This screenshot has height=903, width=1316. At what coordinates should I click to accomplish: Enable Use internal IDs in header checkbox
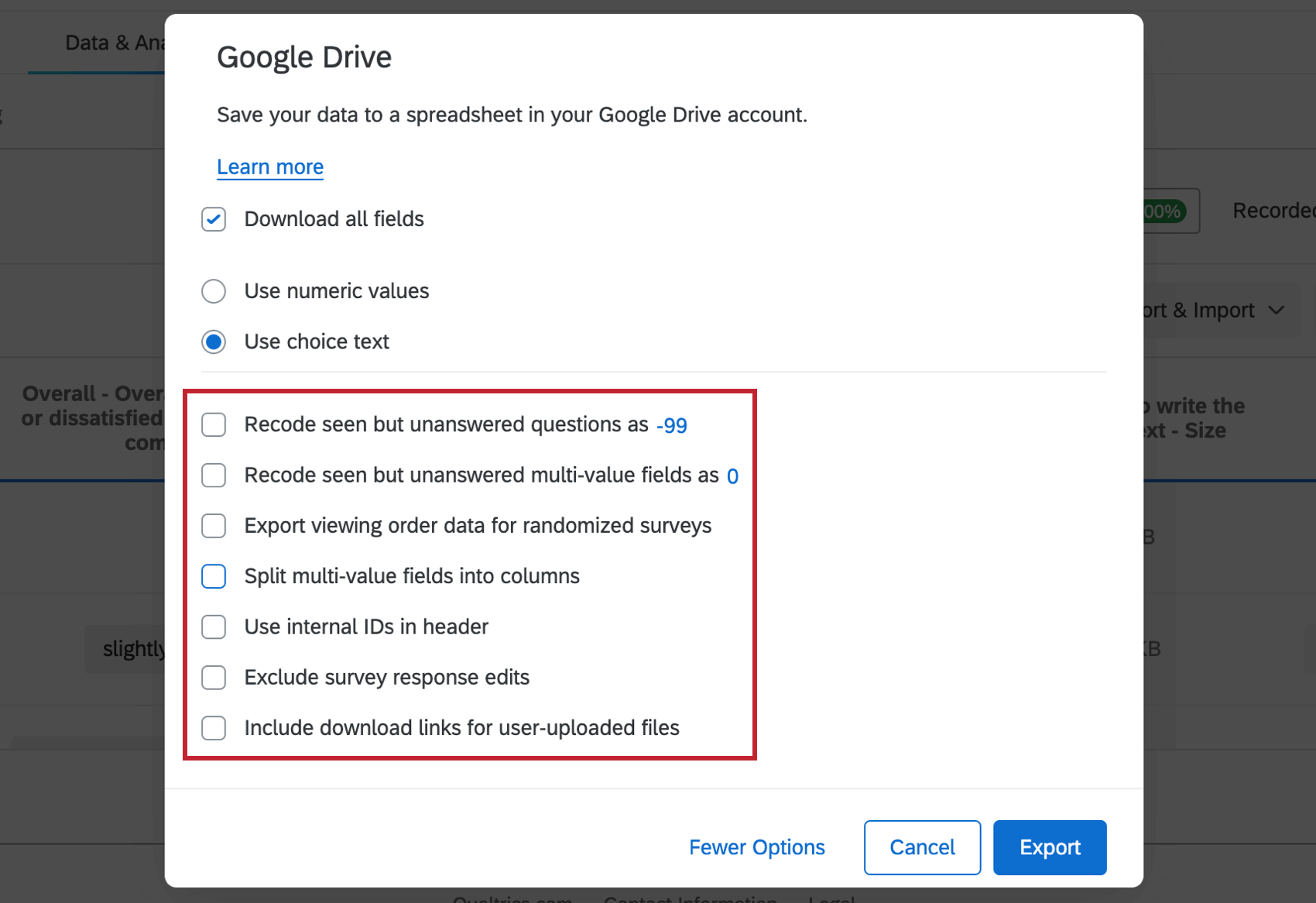point(214,627)
